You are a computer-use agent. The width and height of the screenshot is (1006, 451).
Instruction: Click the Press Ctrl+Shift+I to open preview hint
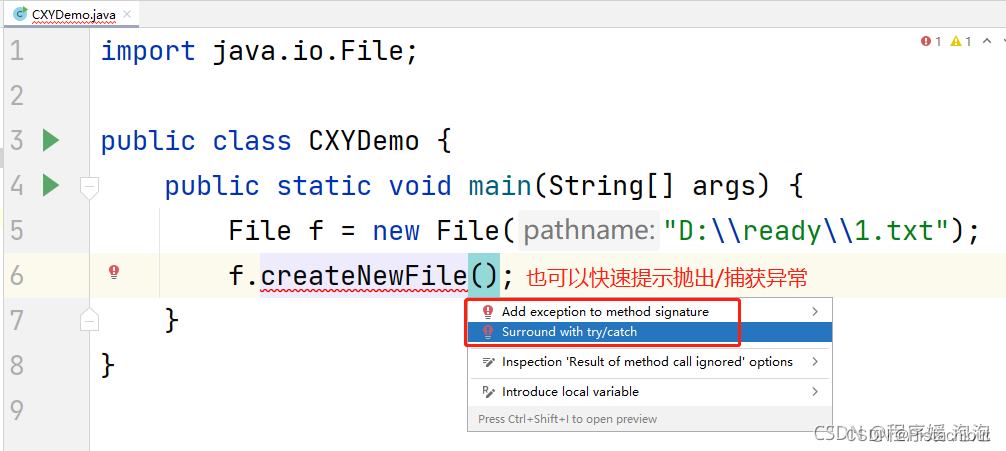pos(568,419)
